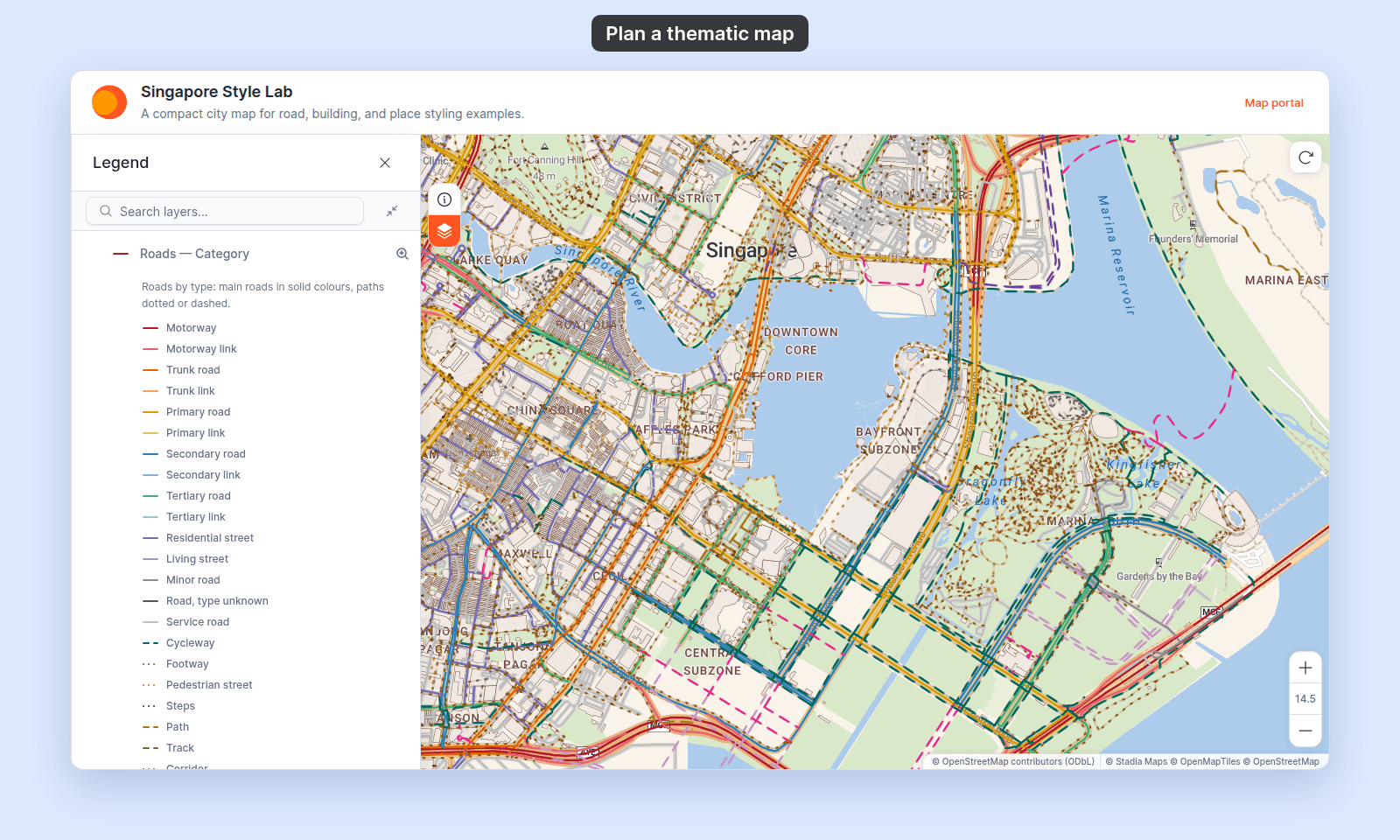Close the Legend panel
The image size is (1400, 840).
(385, 163)
